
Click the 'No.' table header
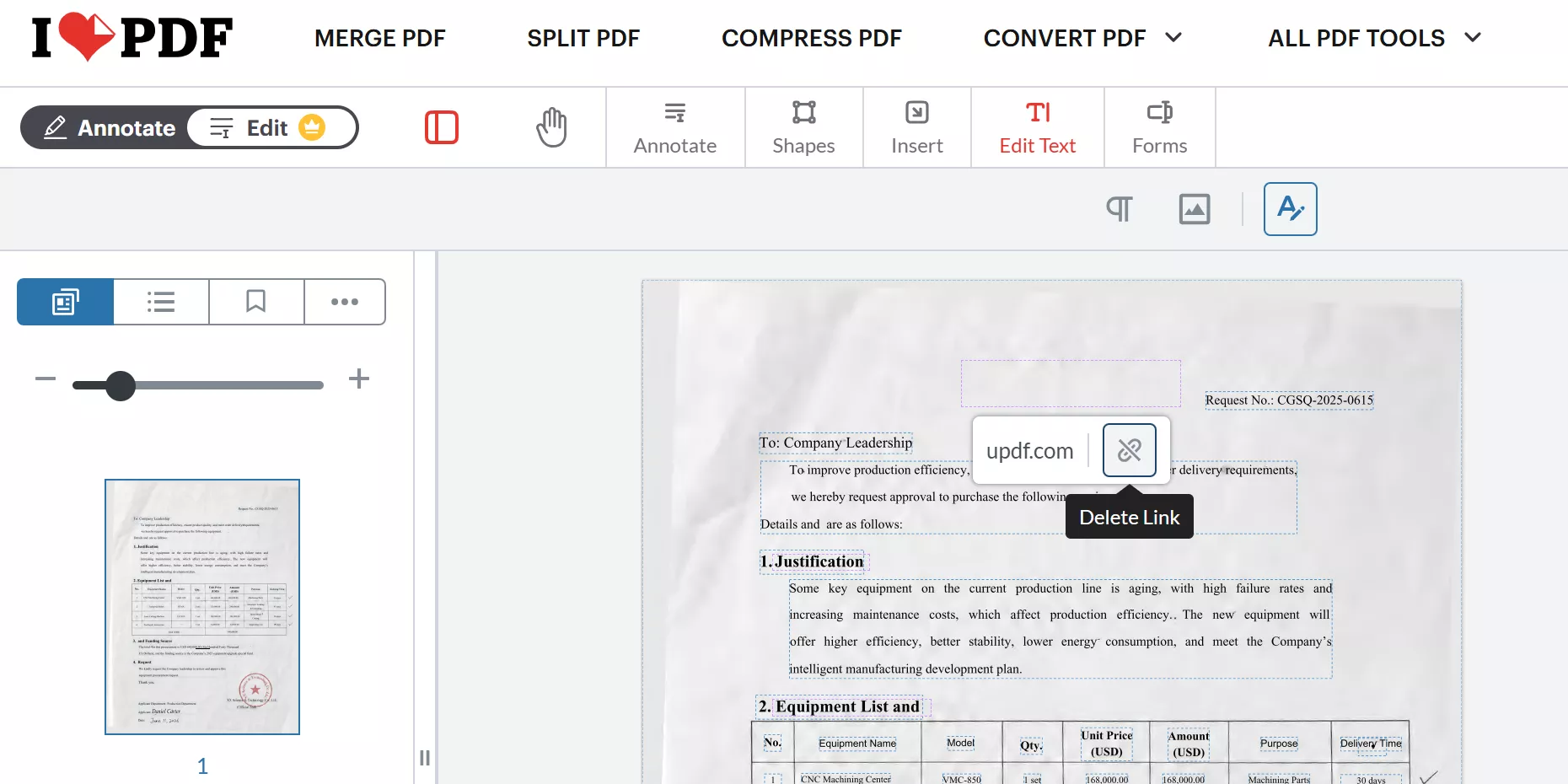(772, 743)
